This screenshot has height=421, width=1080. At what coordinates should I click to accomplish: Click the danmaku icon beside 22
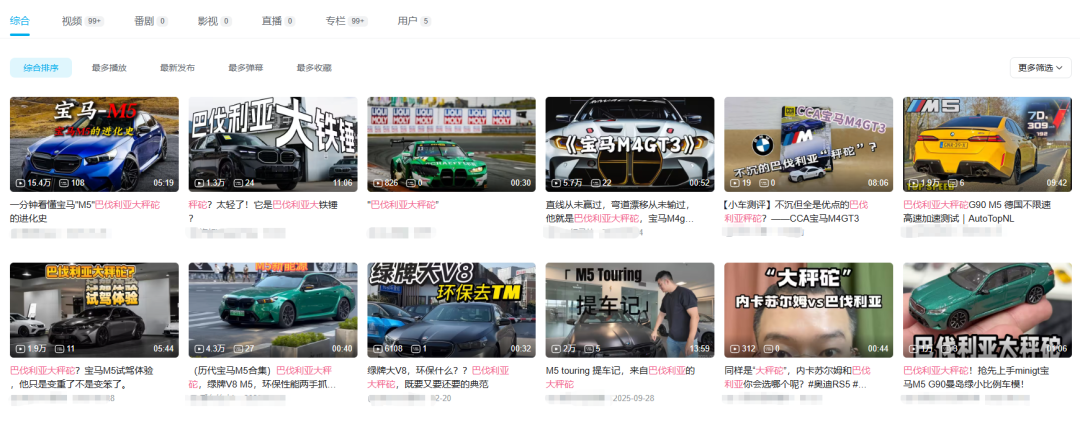(x=594, y=183)
